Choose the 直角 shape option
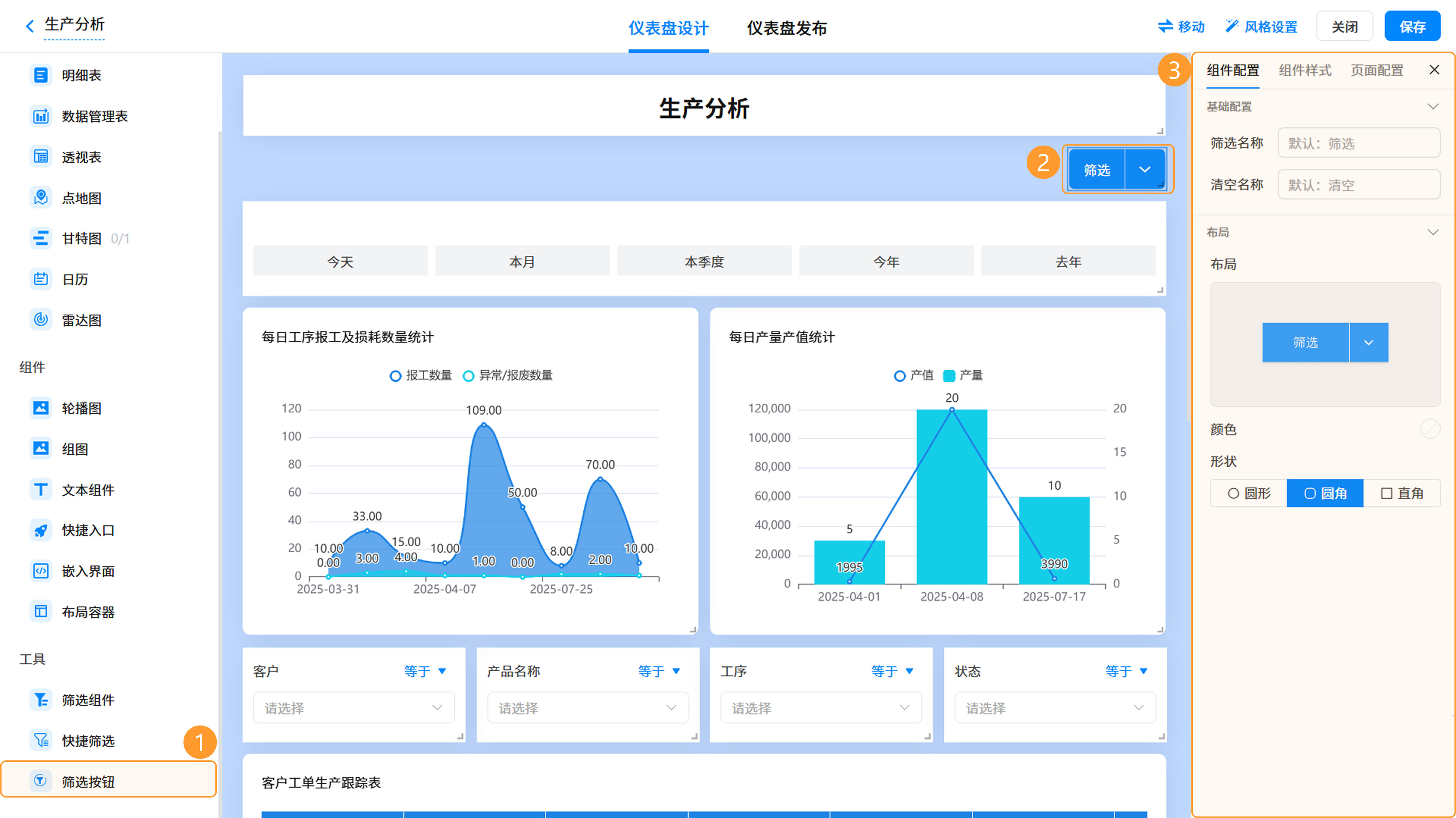This screenshot has width=1456, height=818. (x=1402, y=493)
